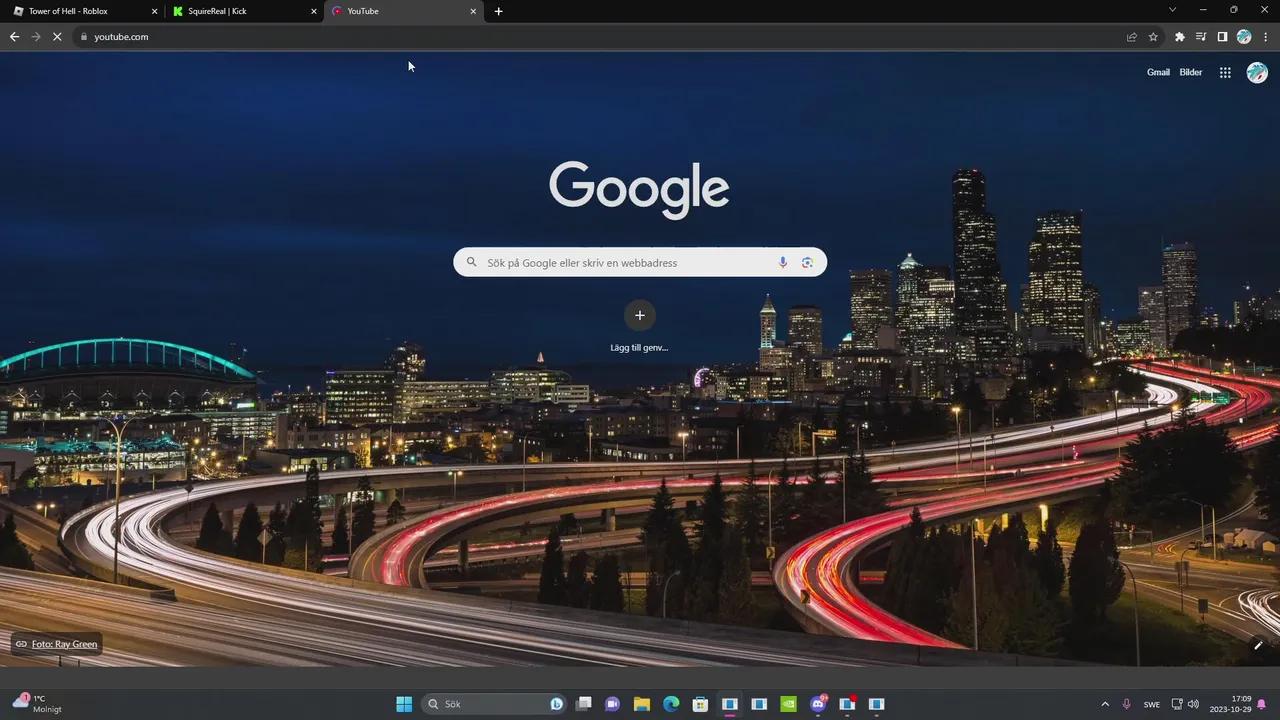This screenshot has height=720, width=1280.
Task: Go back with the browser back arrow
Action: coord(14,37)
